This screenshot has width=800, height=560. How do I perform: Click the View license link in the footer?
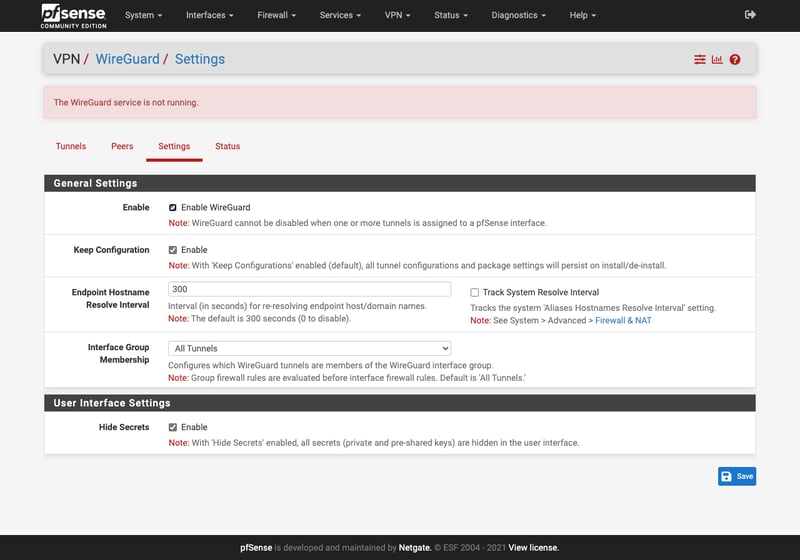pos(533,547)
